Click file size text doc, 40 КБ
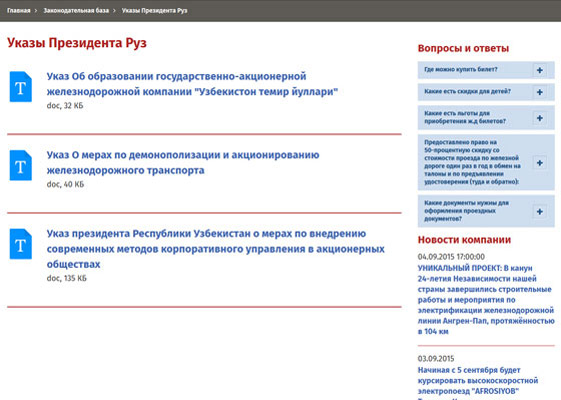561x400 pixels. pyautogui.click(x=65, y=185)
